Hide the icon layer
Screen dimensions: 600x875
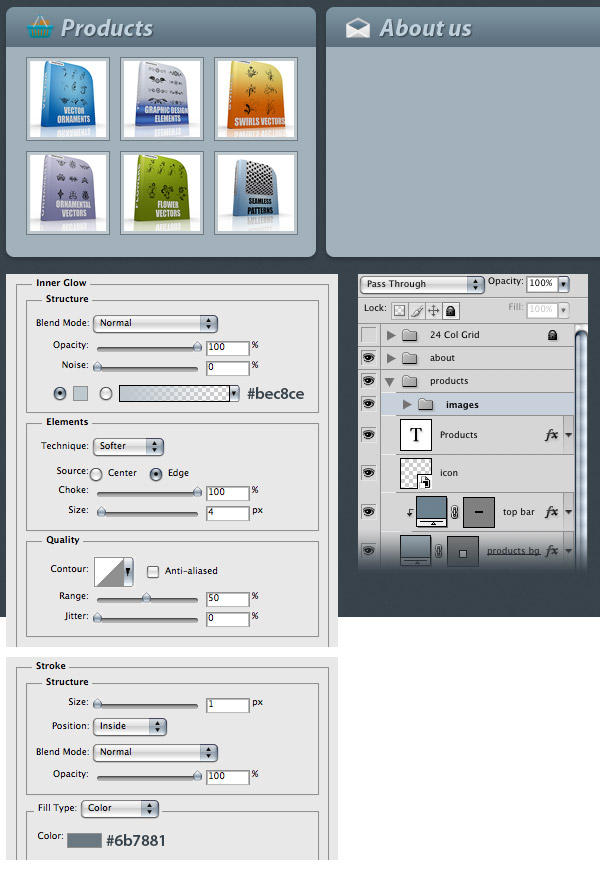pos(369,473)
